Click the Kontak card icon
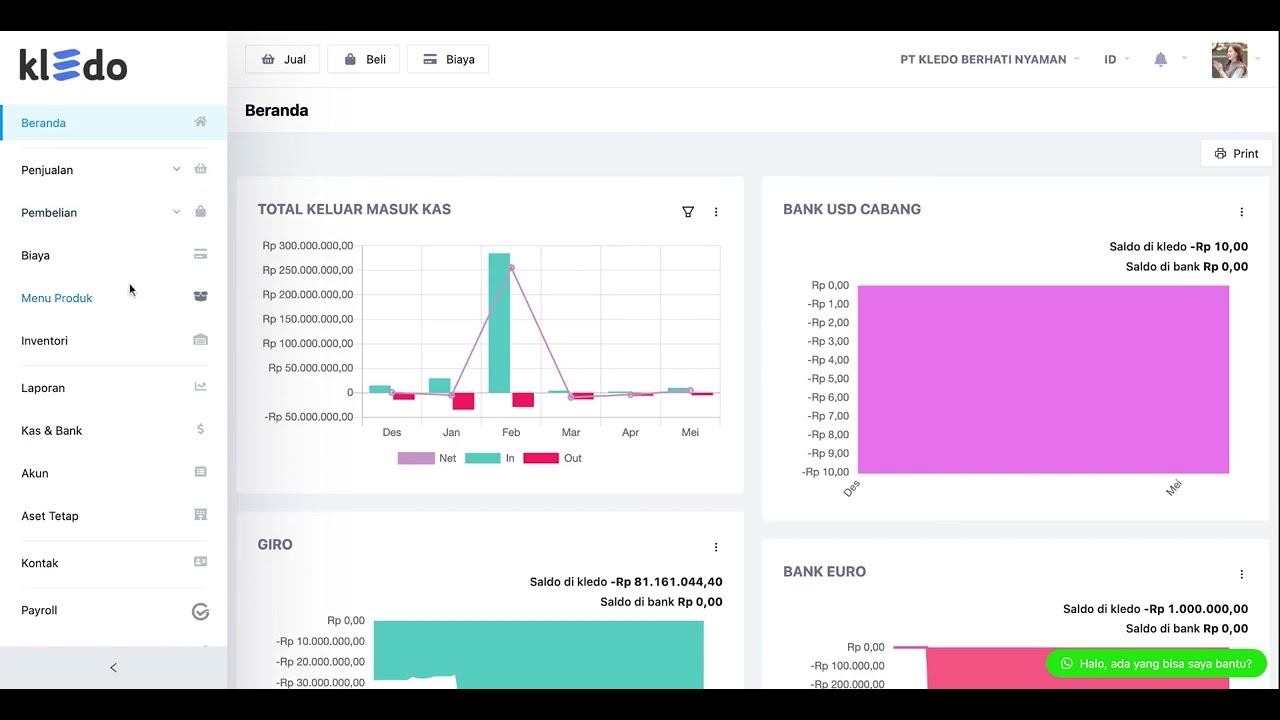1280x720 pixels. (x=200, y=562)
